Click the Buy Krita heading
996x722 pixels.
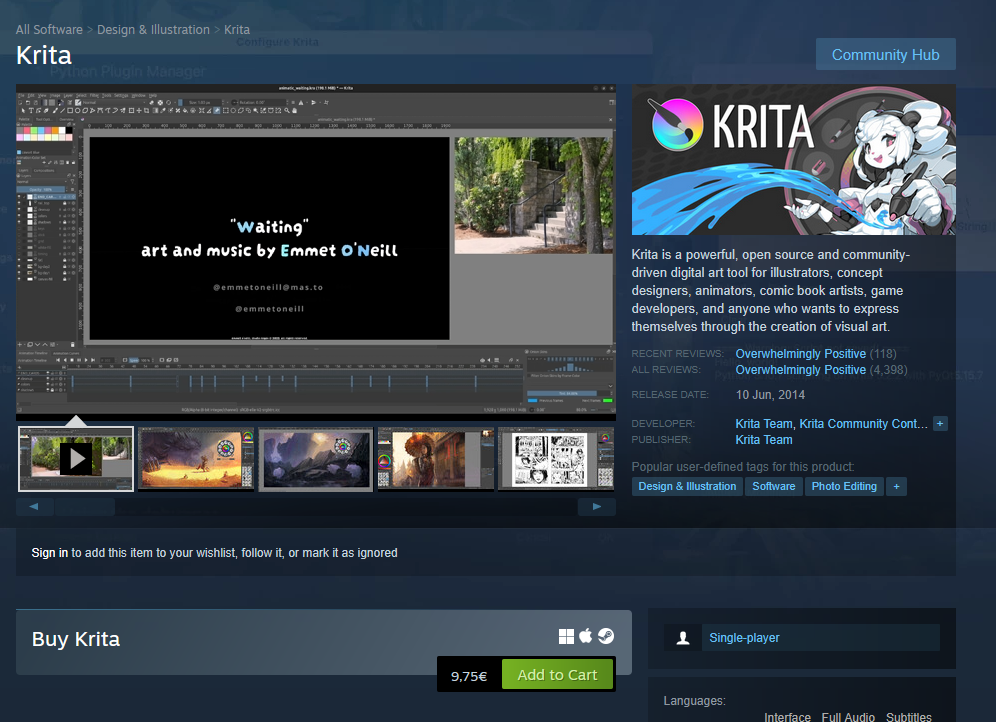[76, 639]
